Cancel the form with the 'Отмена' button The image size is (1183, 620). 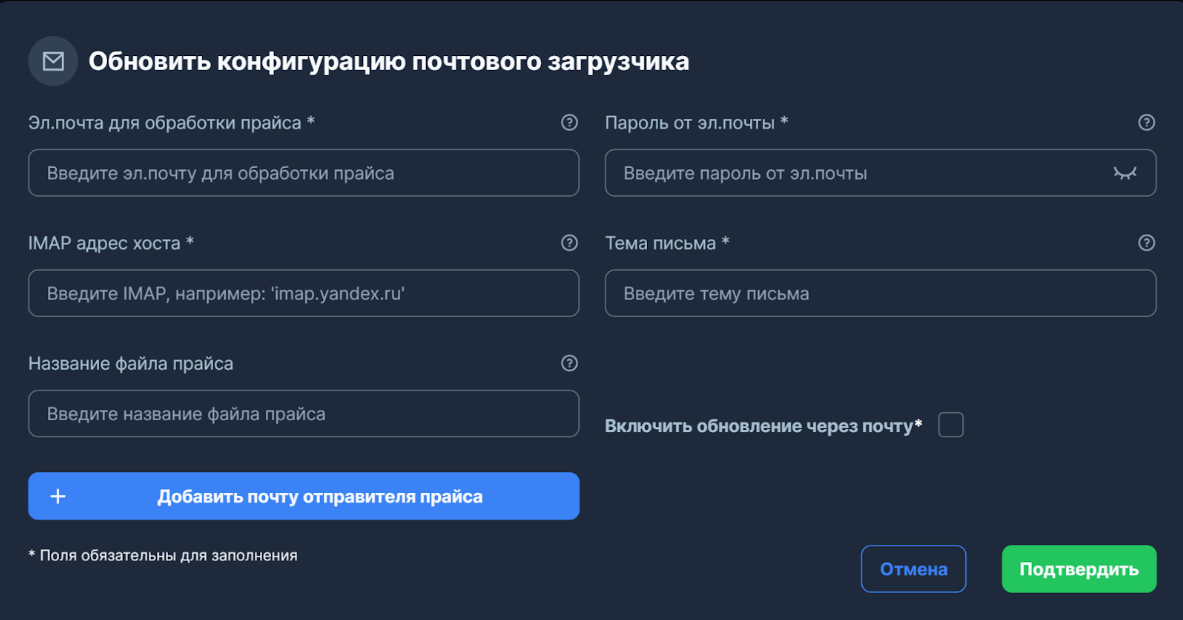(x=913, y=568)
